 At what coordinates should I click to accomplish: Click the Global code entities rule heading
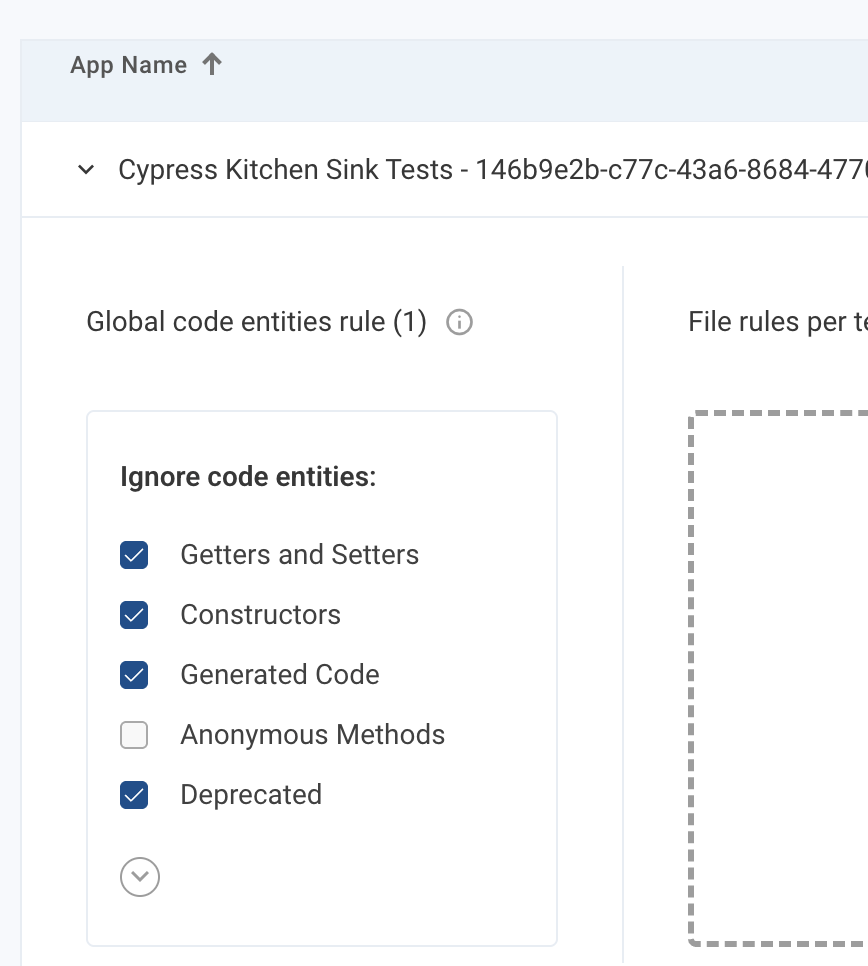click(256, 323)
